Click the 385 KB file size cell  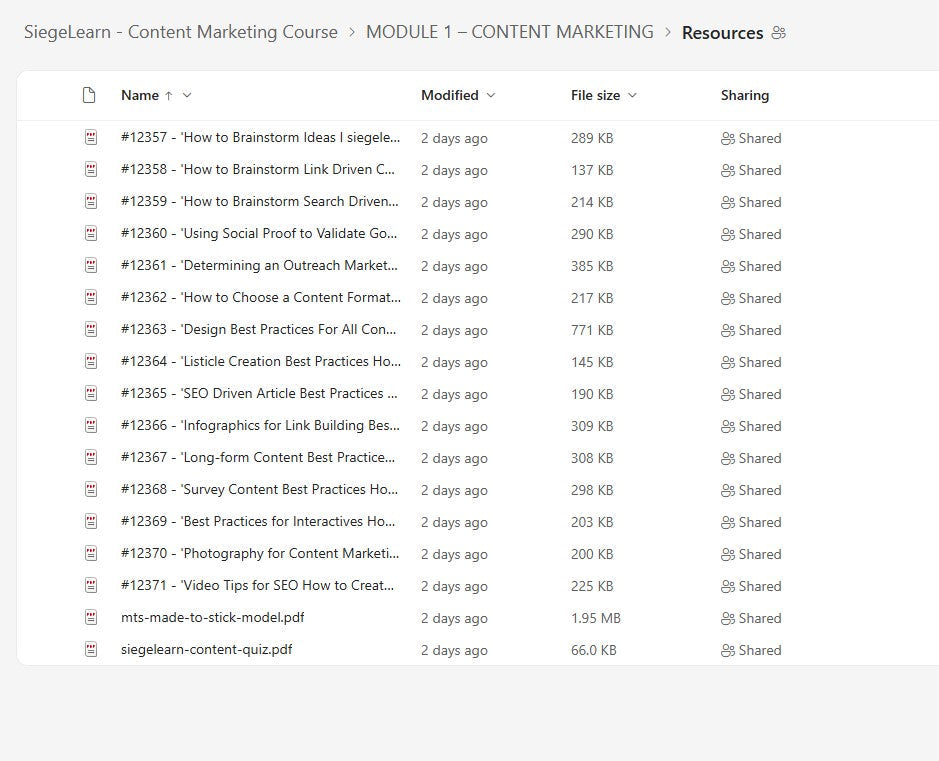[x=592, y=266]
